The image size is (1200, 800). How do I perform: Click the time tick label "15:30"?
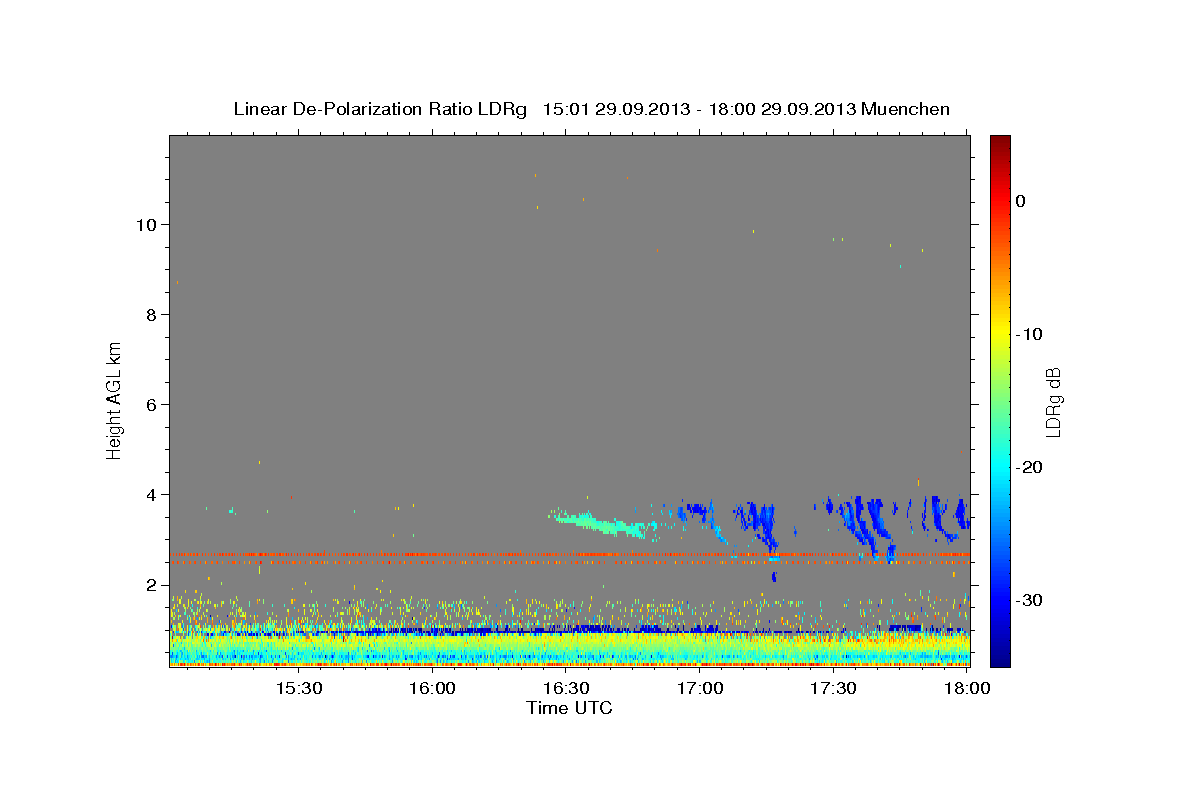299,689
